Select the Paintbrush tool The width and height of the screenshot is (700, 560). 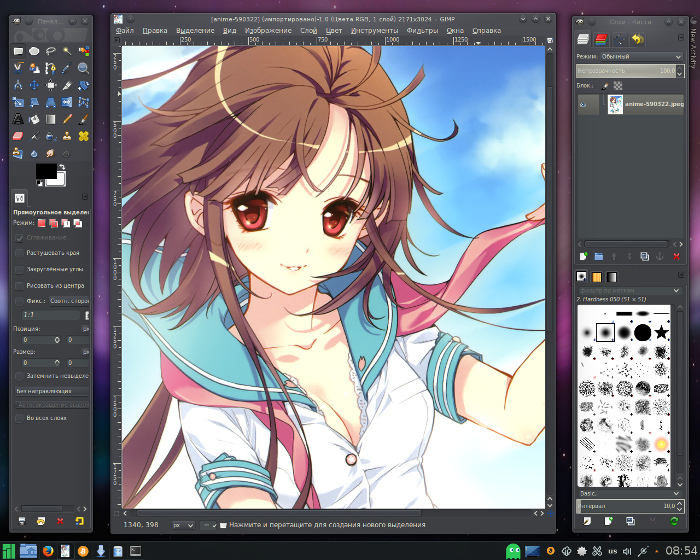[x=83, y=119]
